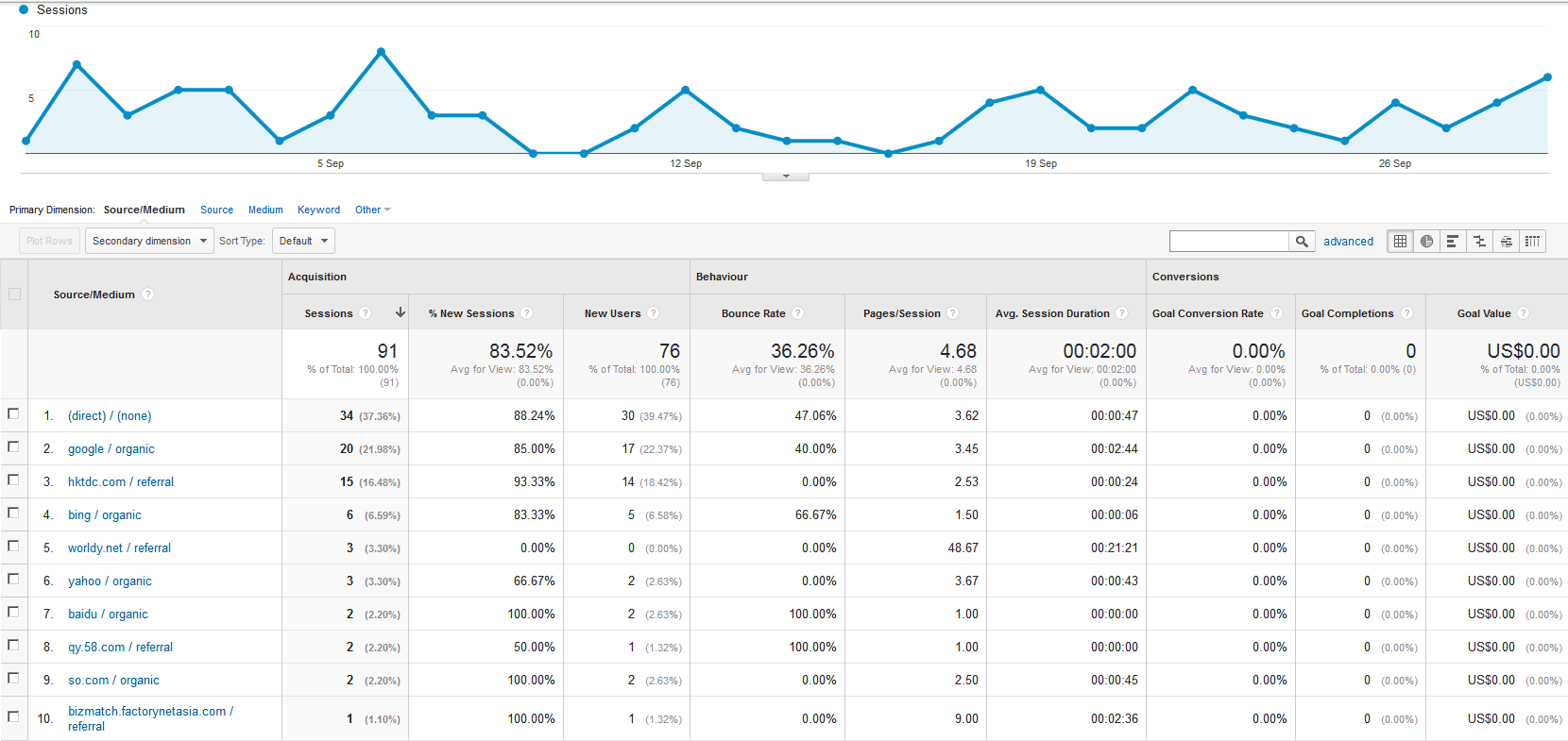The height and width of the screenshot is (741, 1568).
Task: Open the baidu / organic source link
Action: 108,614
